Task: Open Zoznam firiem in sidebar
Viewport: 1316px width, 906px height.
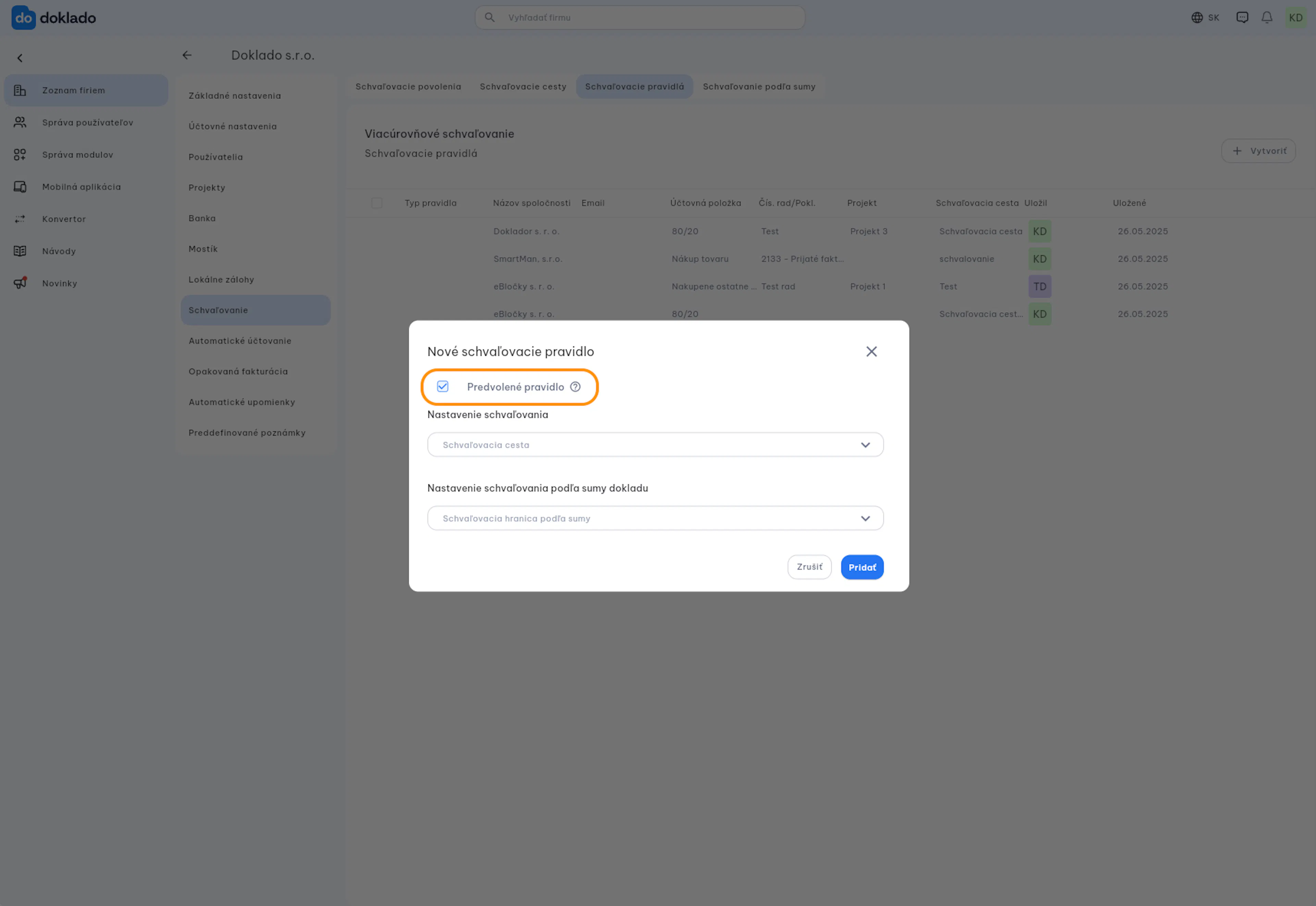Action: (86, 90)
